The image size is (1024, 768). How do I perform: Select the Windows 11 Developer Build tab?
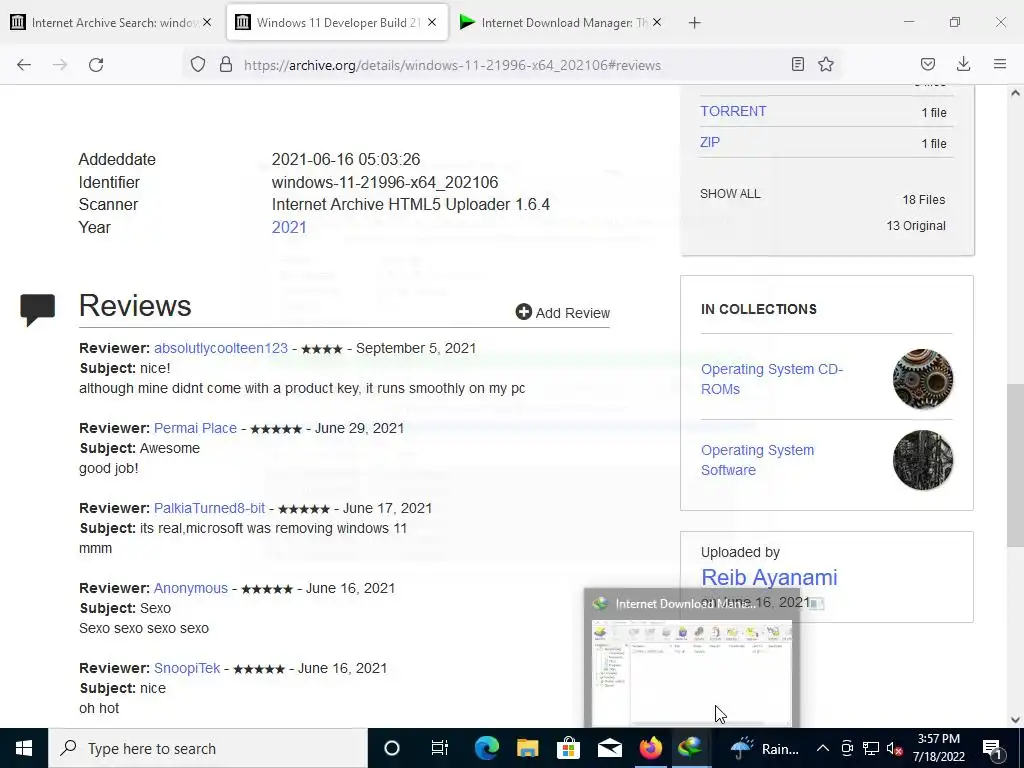(338, 23)
